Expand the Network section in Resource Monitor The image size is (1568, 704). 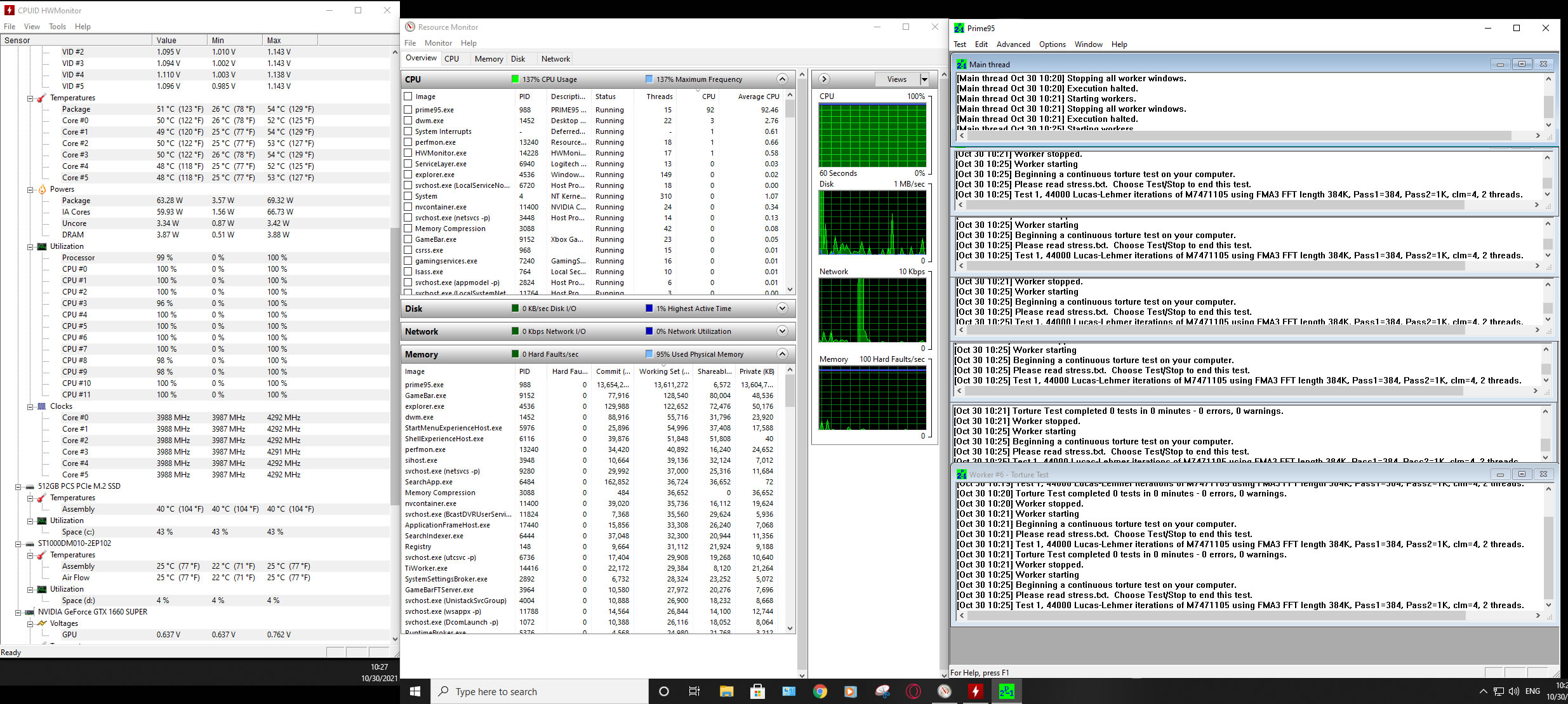(x=782, y=331)
